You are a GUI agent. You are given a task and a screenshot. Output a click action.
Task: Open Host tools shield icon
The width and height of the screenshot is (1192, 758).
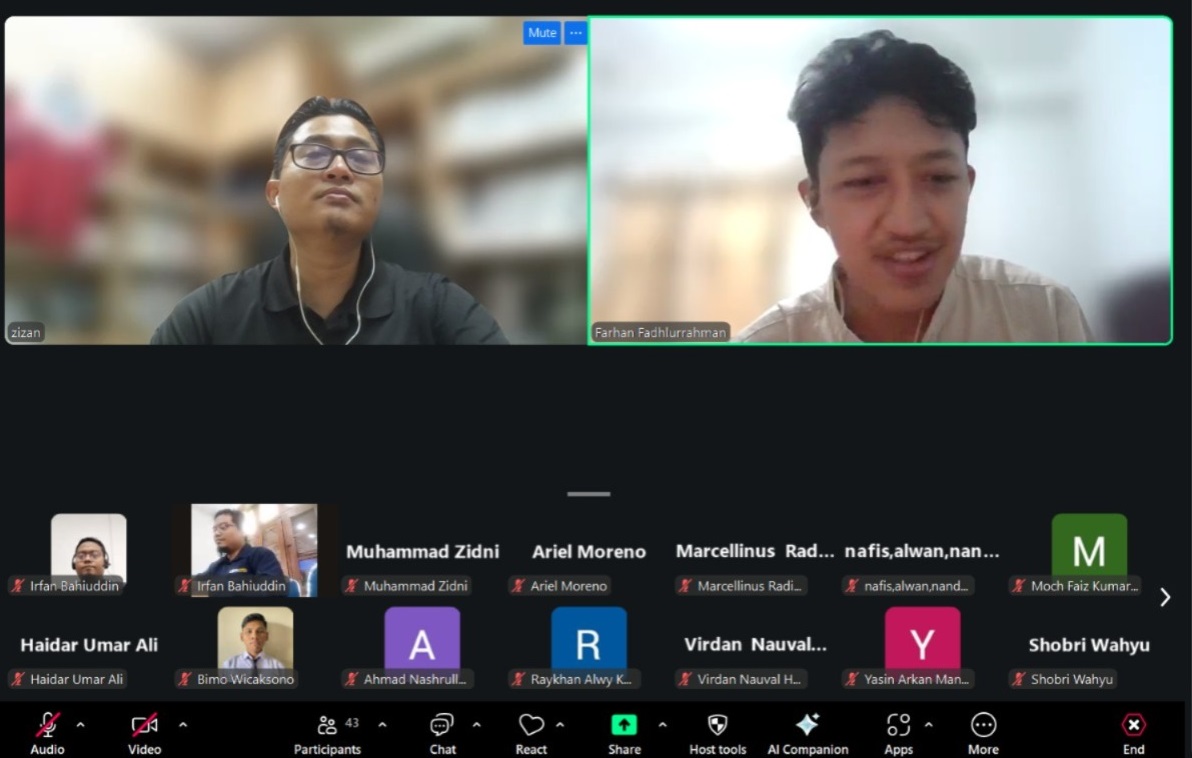pos(717,726)
